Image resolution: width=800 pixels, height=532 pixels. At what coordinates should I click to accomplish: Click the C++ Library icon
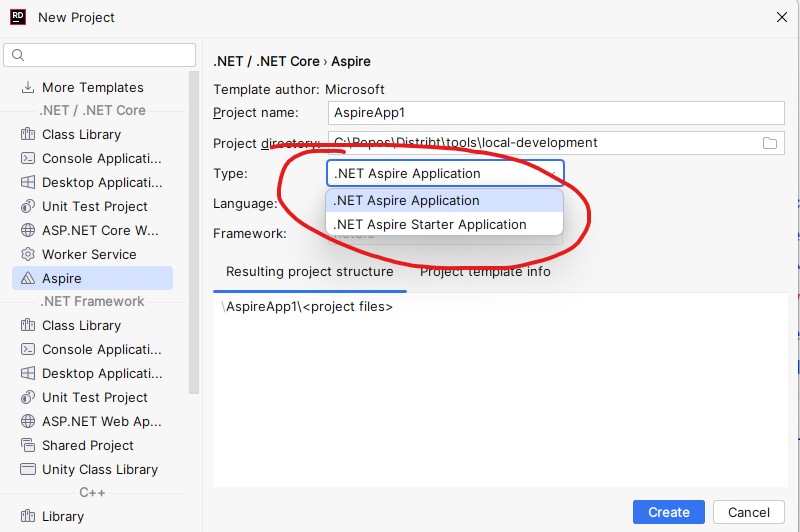[28, 516]
